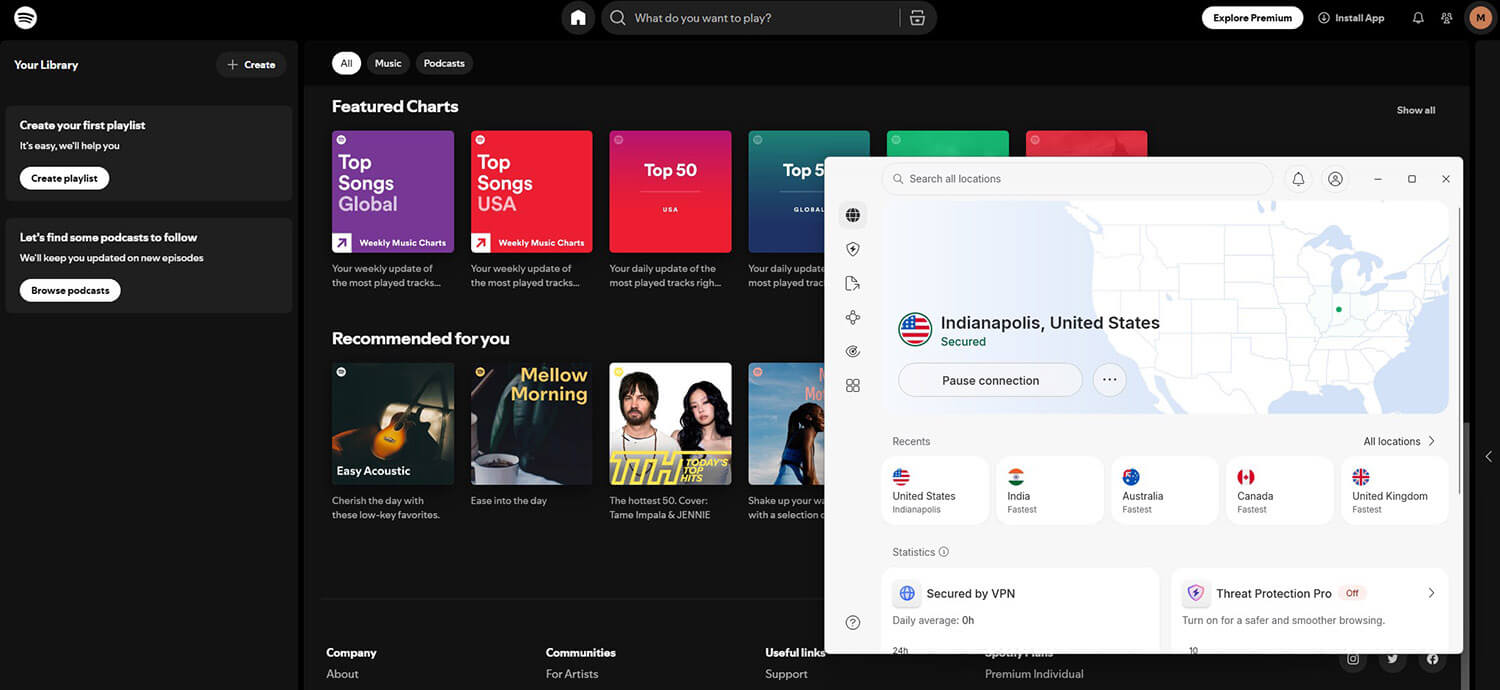Click Browse podcasts button
This screenshot has width=1500, height=690.
click(70, 290)
